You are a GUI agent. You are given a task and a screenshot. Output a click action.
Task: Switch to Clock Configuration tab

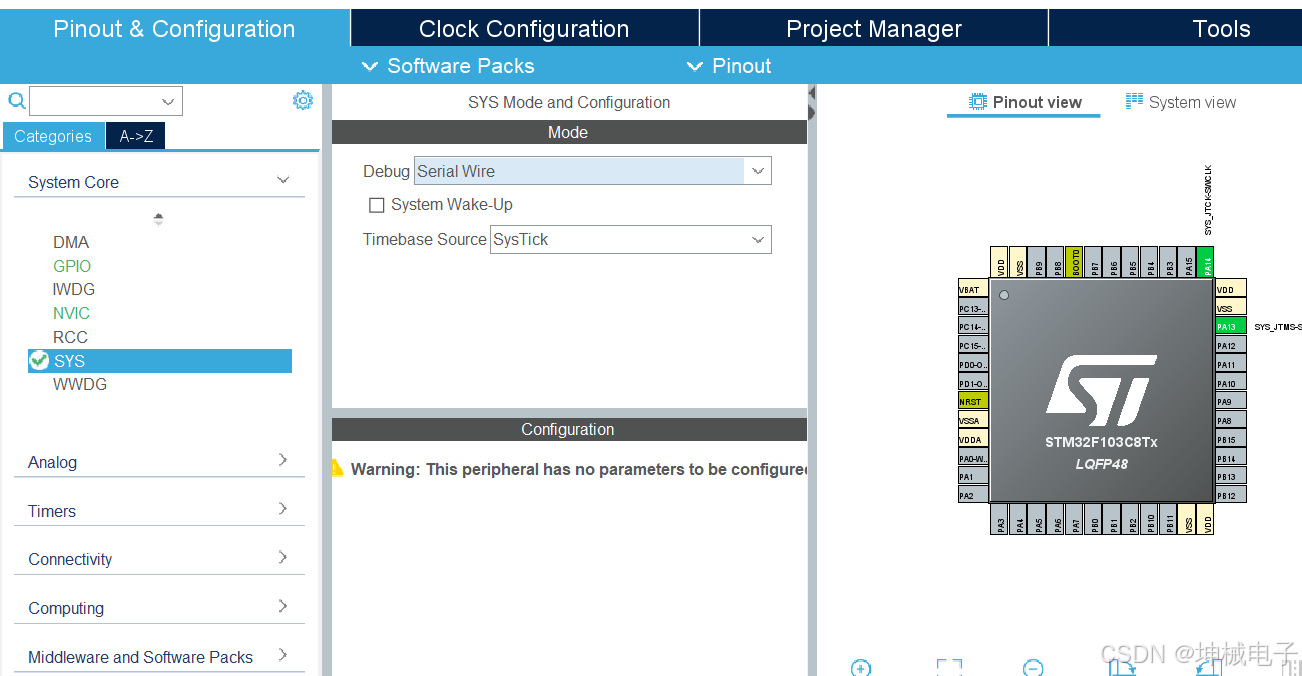pyautogui.click(x=524, y=29)
